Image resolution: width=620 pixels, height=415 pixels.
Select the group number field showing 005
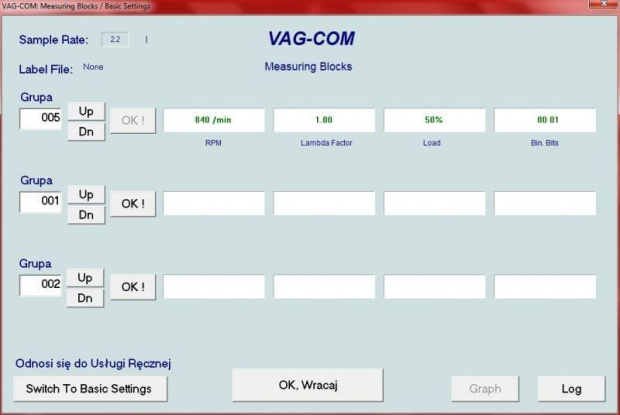coord(41,118)
